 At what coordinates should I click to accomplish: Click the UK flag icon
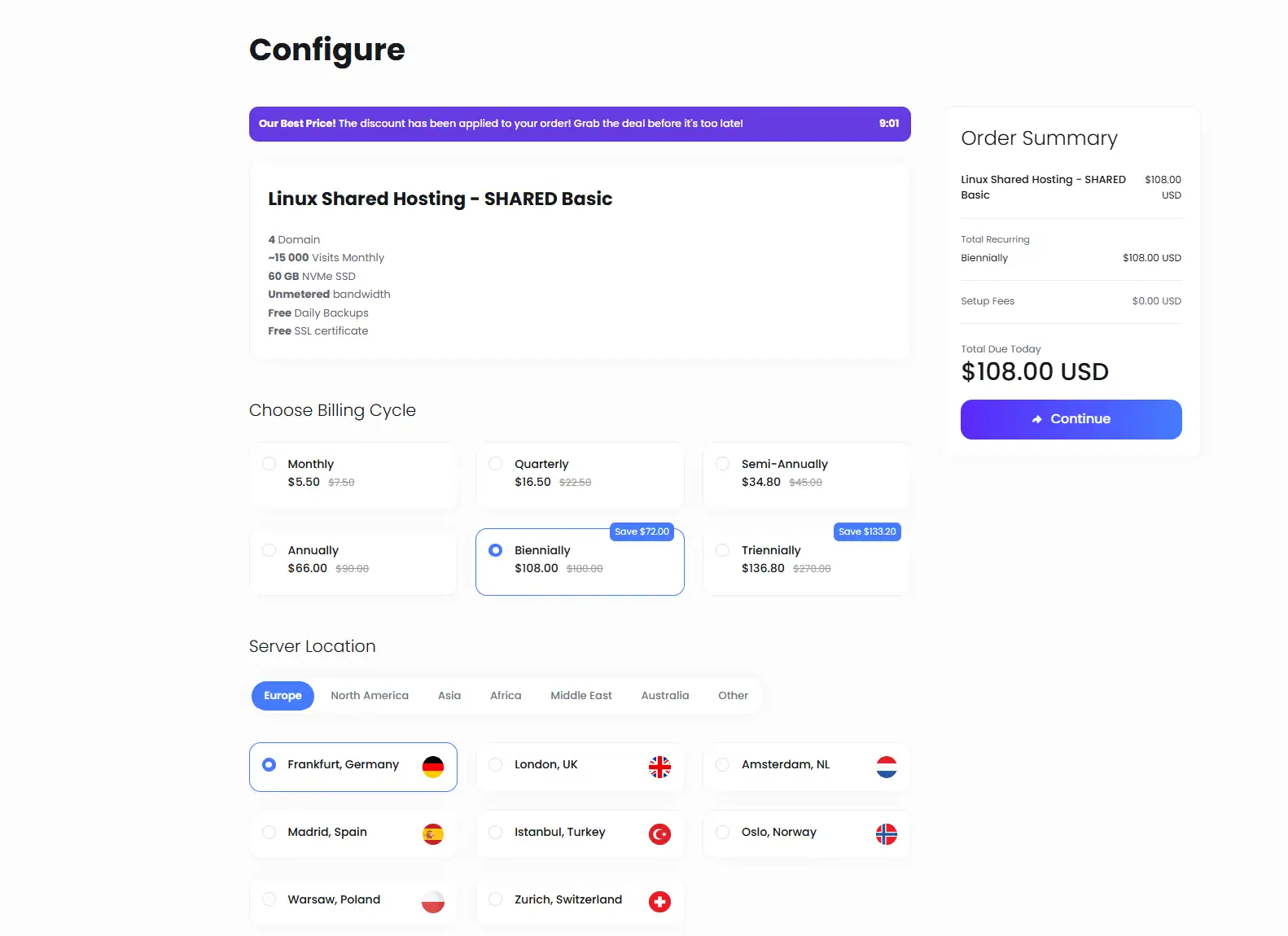[x=659, y=767]
